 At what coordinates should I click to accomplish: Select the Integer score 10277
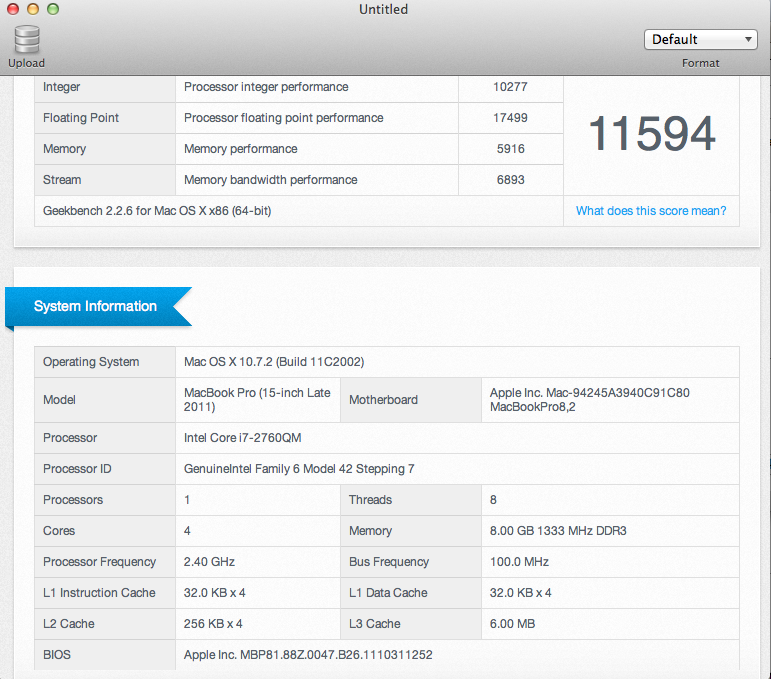click(x=510, y=87)
